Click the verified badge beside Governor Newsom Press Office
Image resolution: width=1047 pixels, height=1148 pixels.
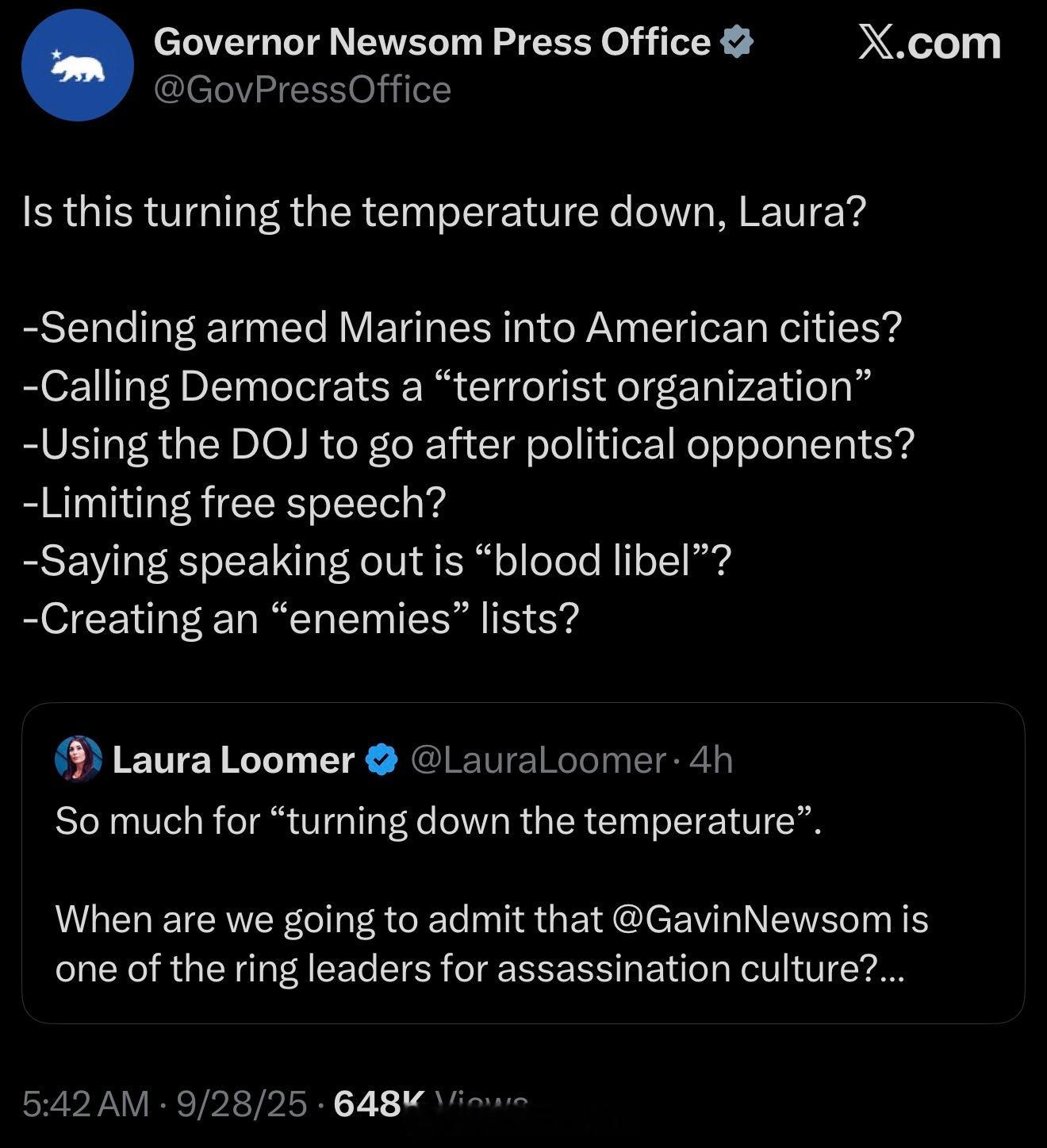(736, 42)
